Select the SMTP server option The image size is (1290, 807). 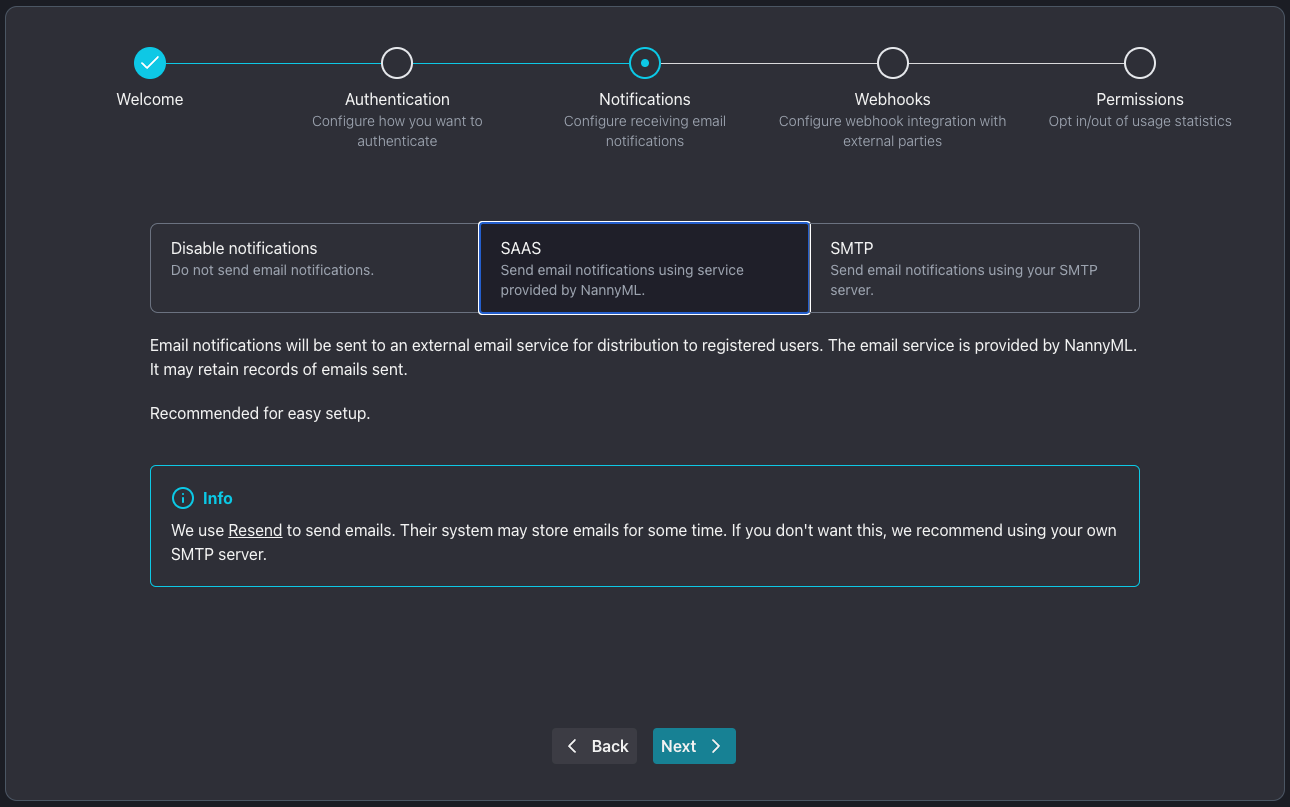click(974, 268)
